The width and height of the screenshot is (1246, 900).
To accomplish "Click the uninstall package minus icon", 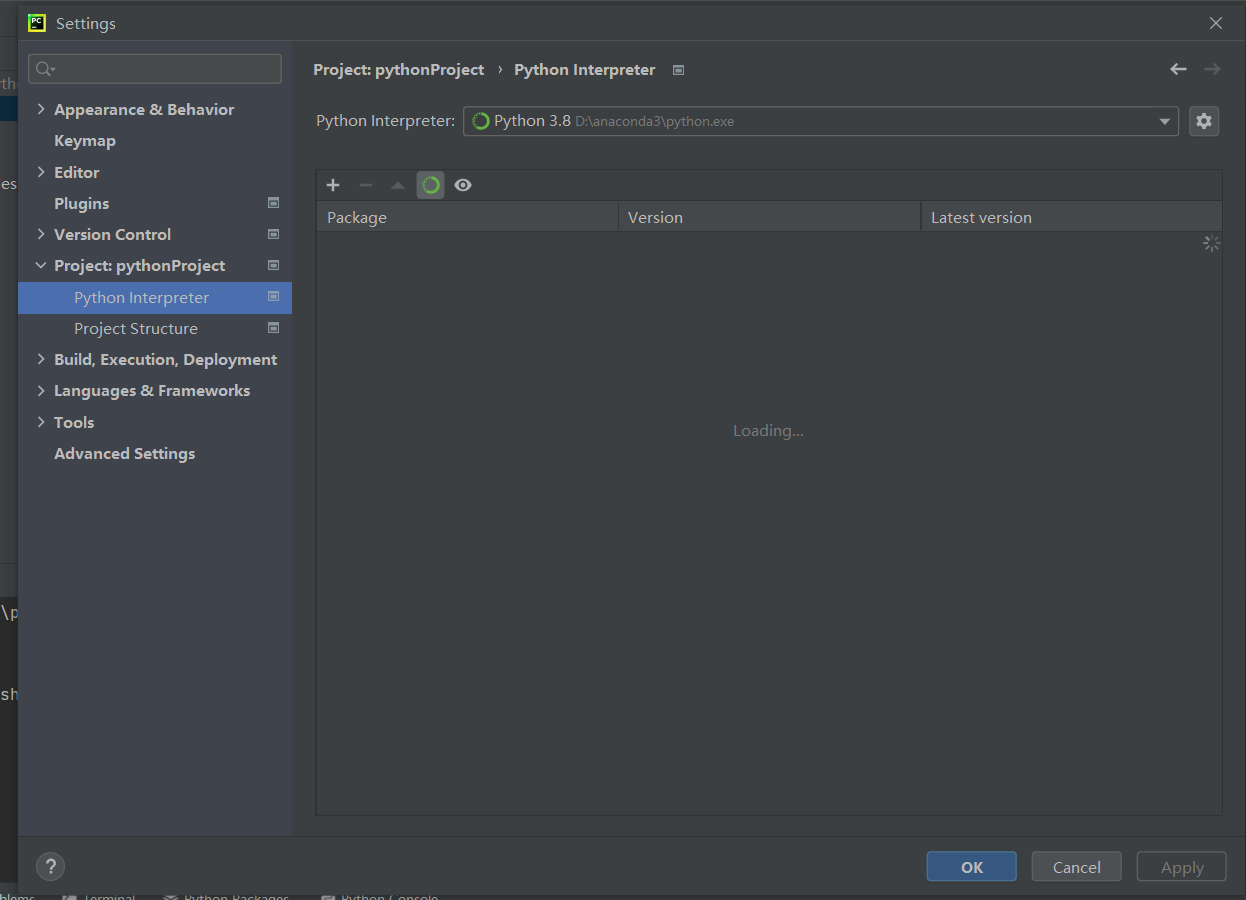I will pyautogui.click(x=366, y=185).
